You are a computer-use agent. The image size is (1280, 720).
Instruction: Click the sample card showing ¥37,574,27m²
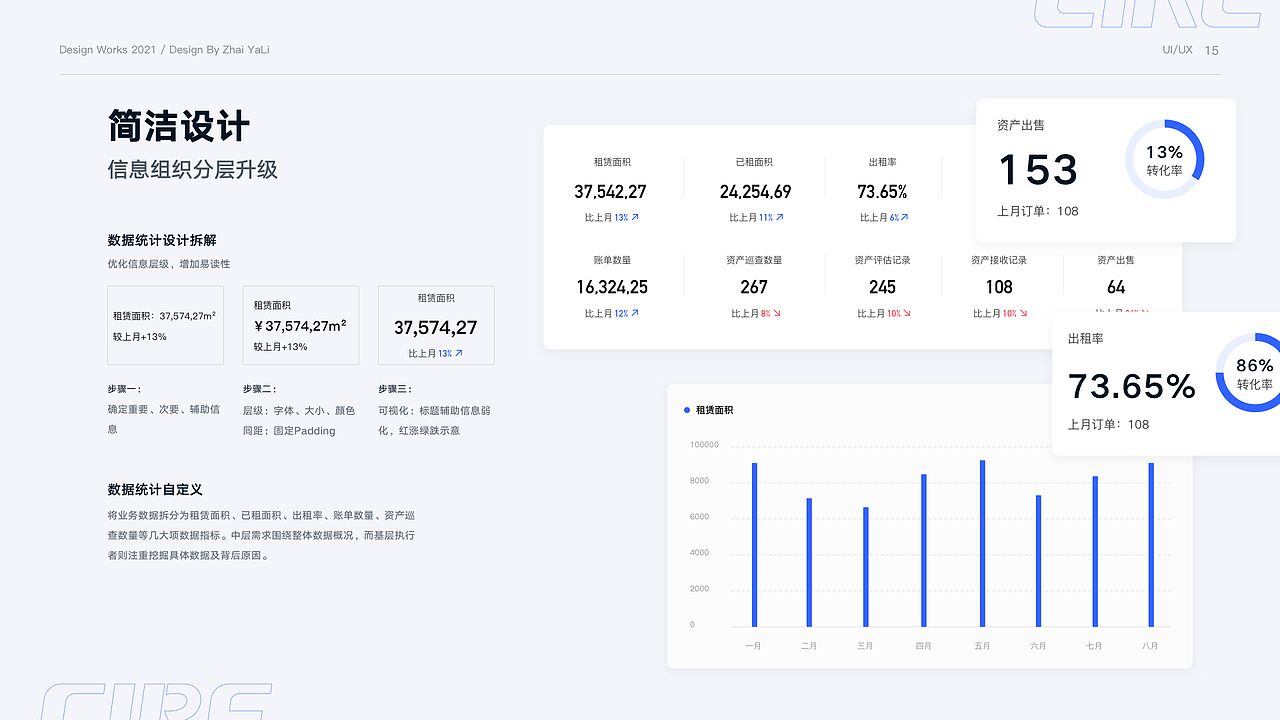click(x=301, y=325)
